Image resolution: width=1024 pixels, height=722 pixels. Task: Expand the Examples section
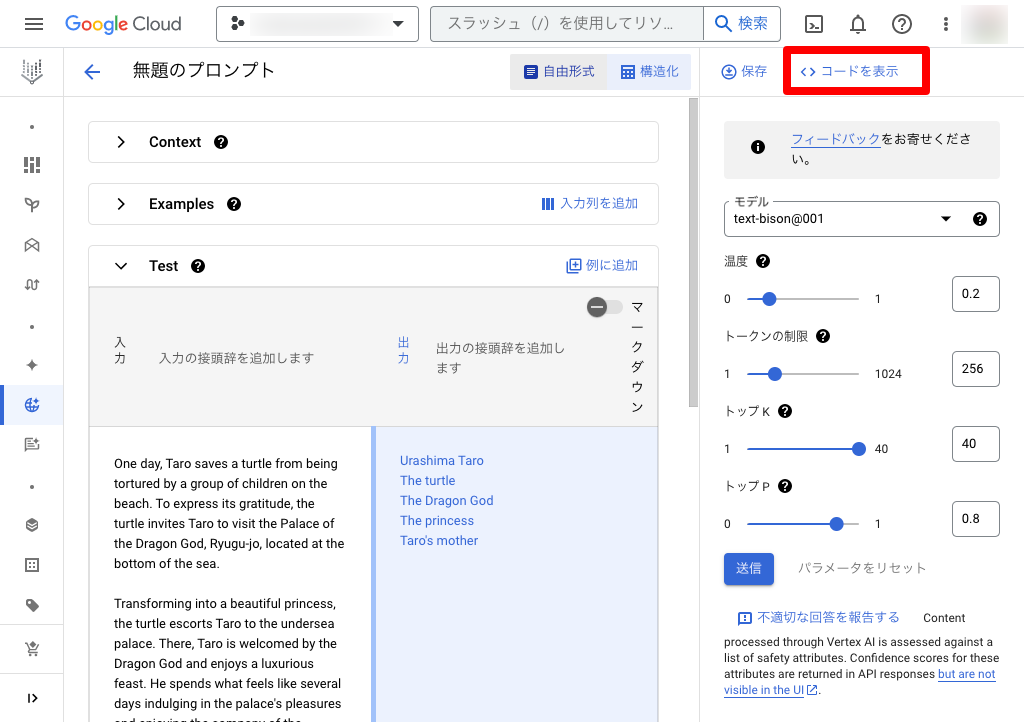point(121,204)
